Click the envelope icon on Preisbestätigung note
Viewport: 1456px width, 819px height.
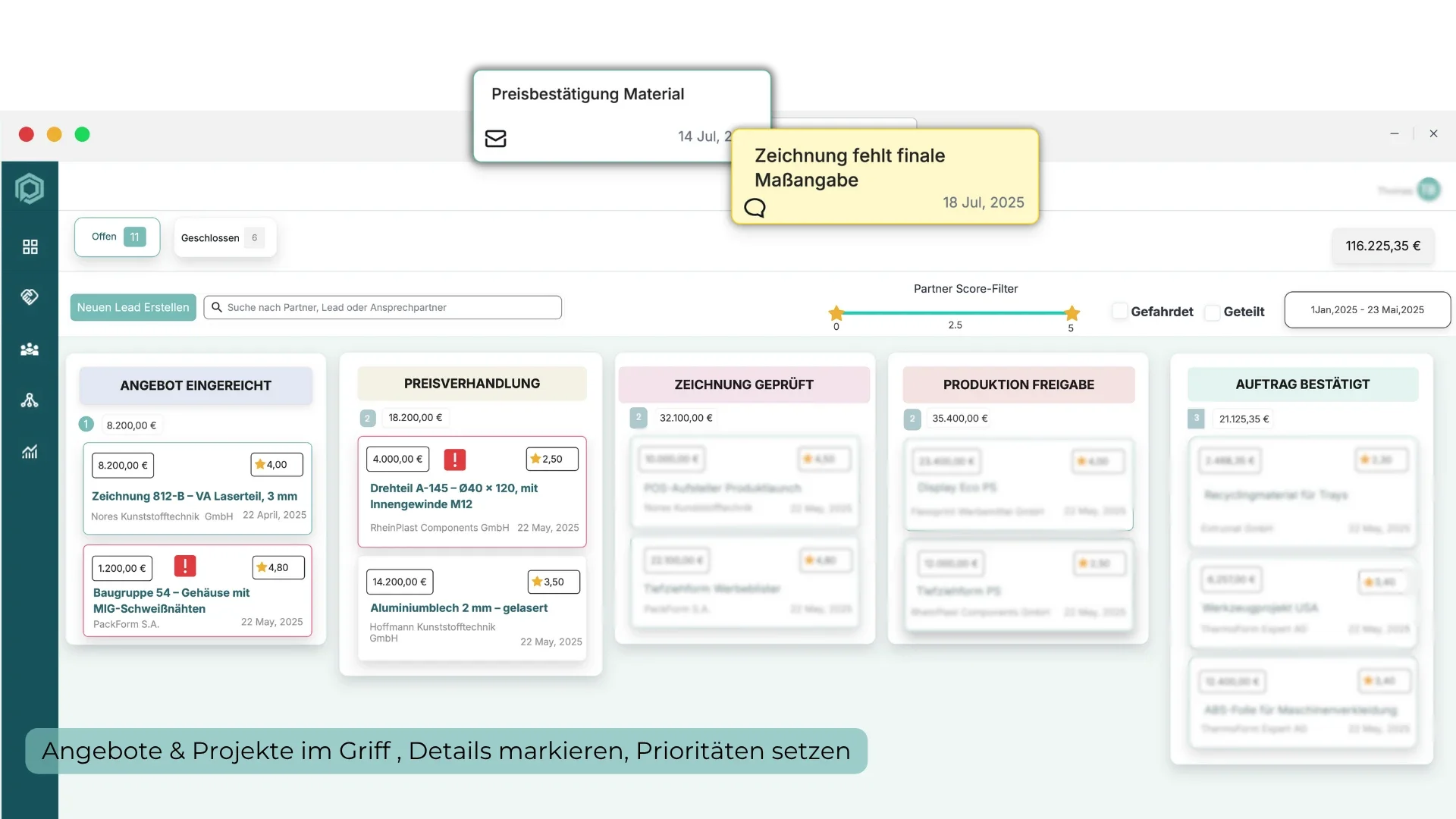pyautogui.click(x=495, y=139)
